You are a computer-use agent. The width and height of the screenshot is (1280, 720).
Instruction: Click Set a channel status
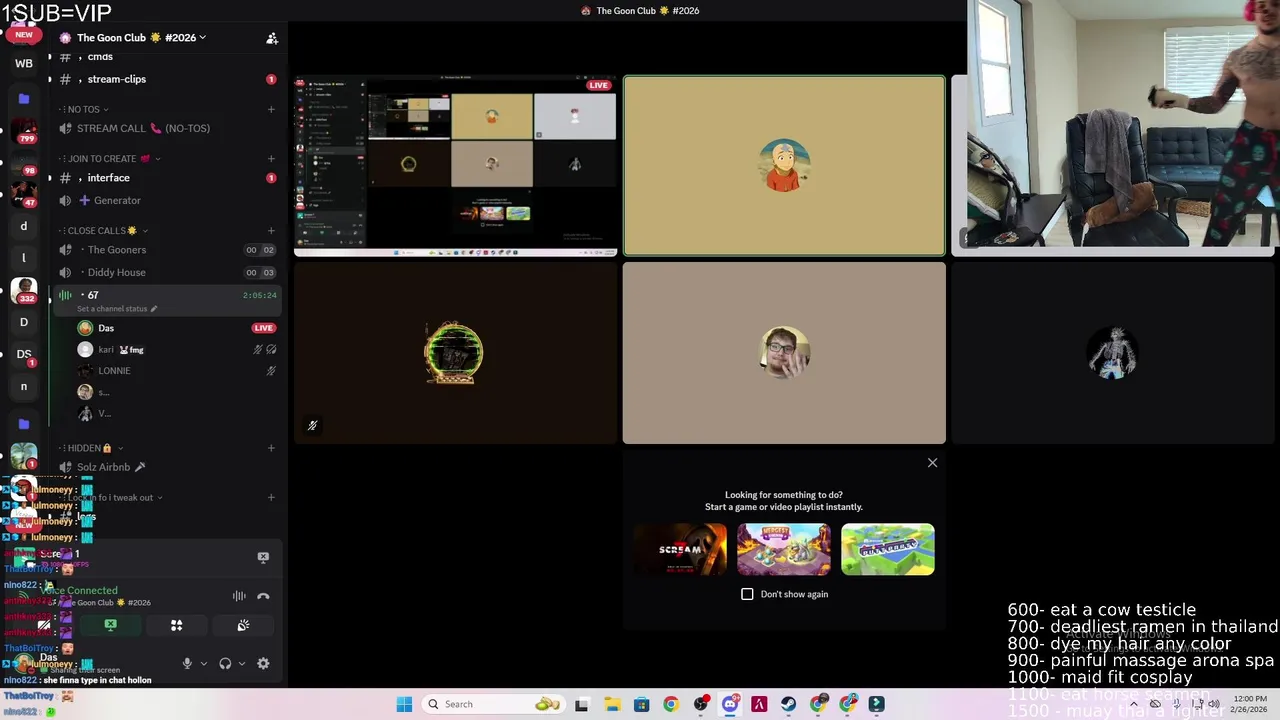pos(117,309)
